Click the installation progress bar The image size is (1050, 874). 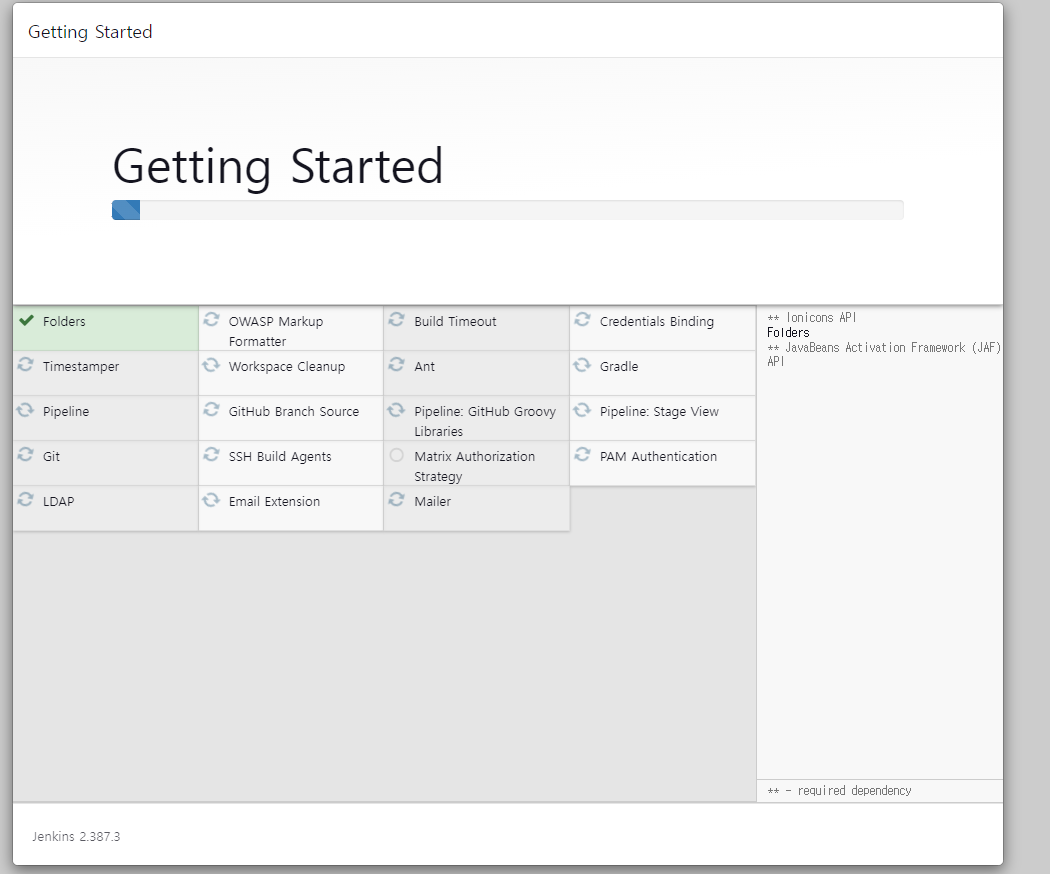(508, 210)
